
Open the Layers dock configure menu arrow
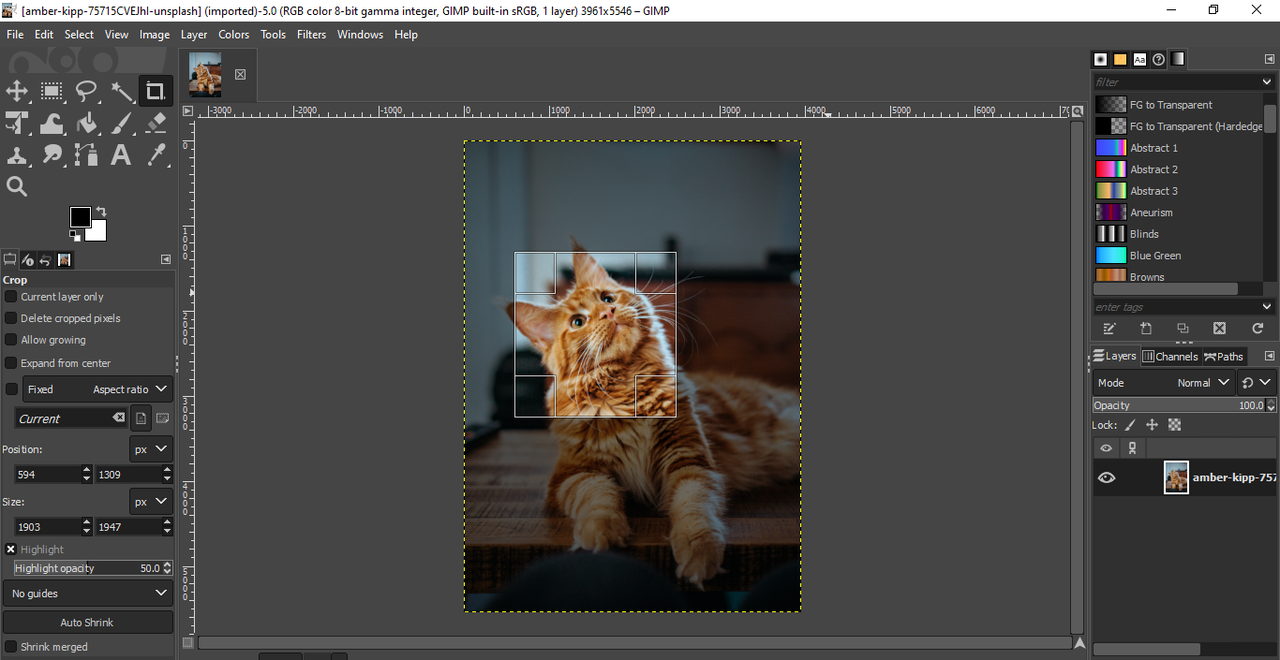1269,356
